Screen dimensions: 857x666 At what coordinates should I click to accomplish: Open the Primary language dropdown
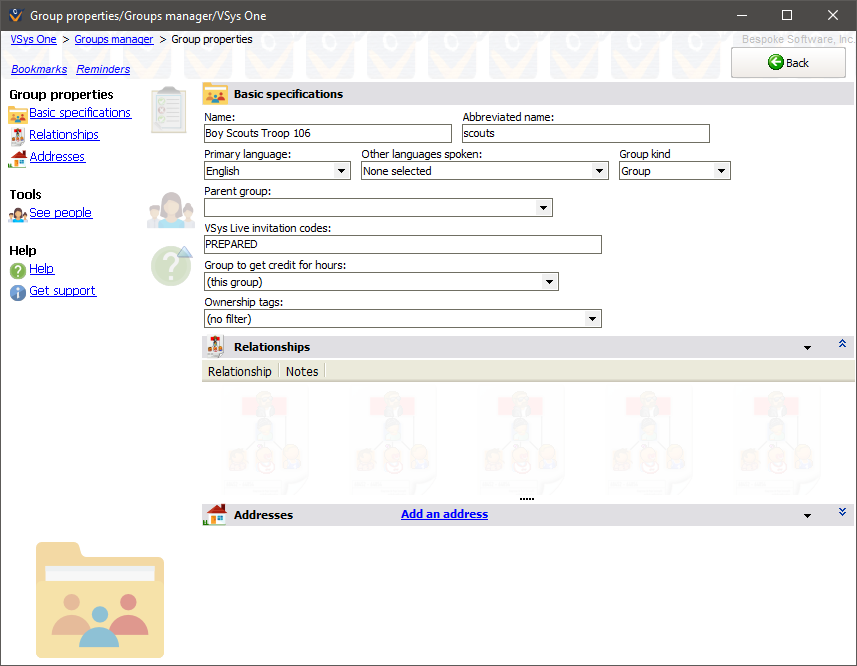click(x=340, y=171)
